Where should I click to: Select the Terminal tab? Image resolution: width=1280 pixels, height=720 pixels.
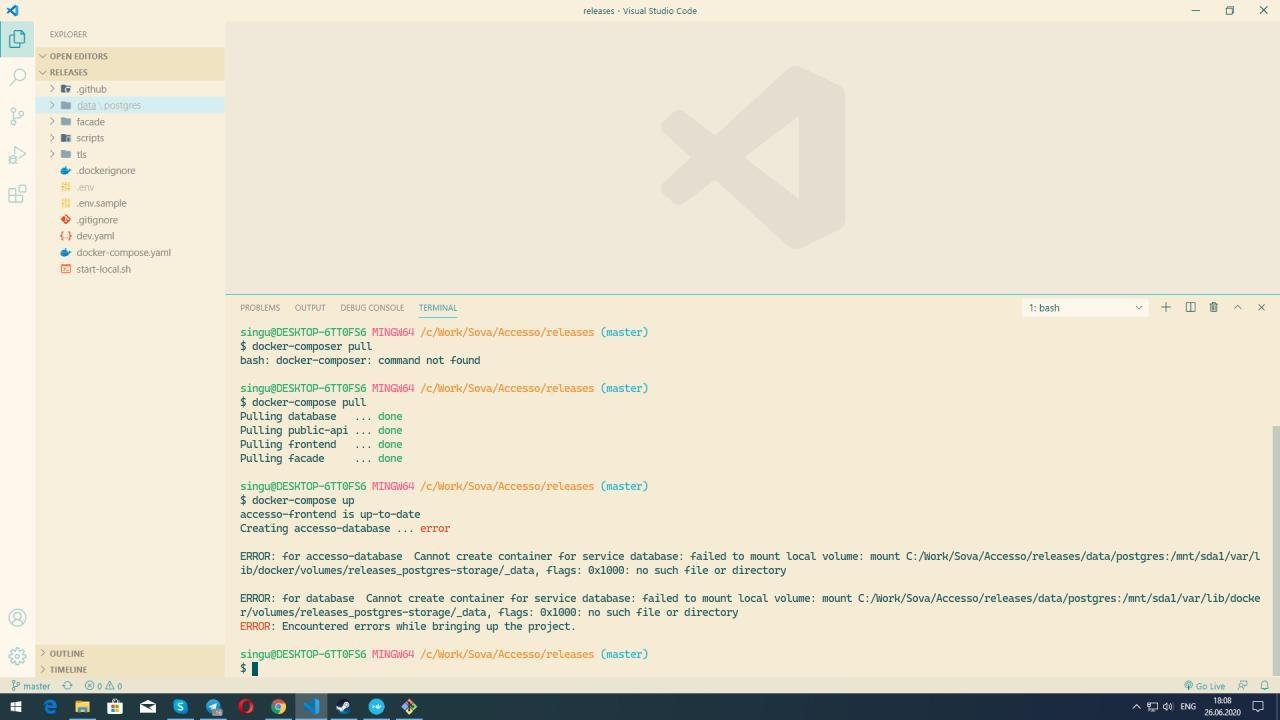coord(438,308)
